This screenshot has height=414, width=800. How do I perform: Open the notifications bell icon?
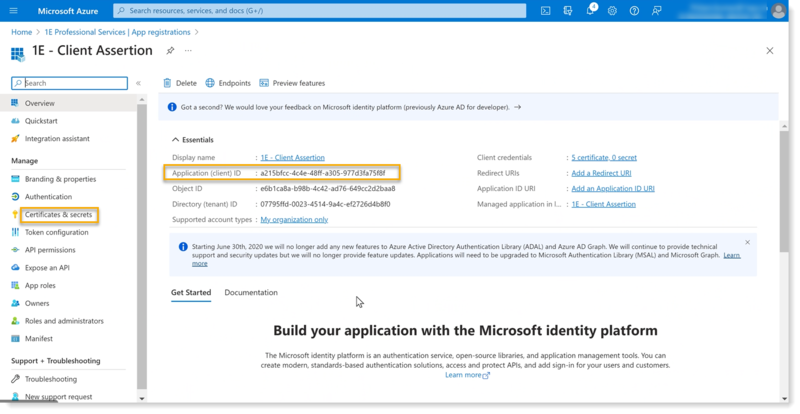[x=588, y=12]
